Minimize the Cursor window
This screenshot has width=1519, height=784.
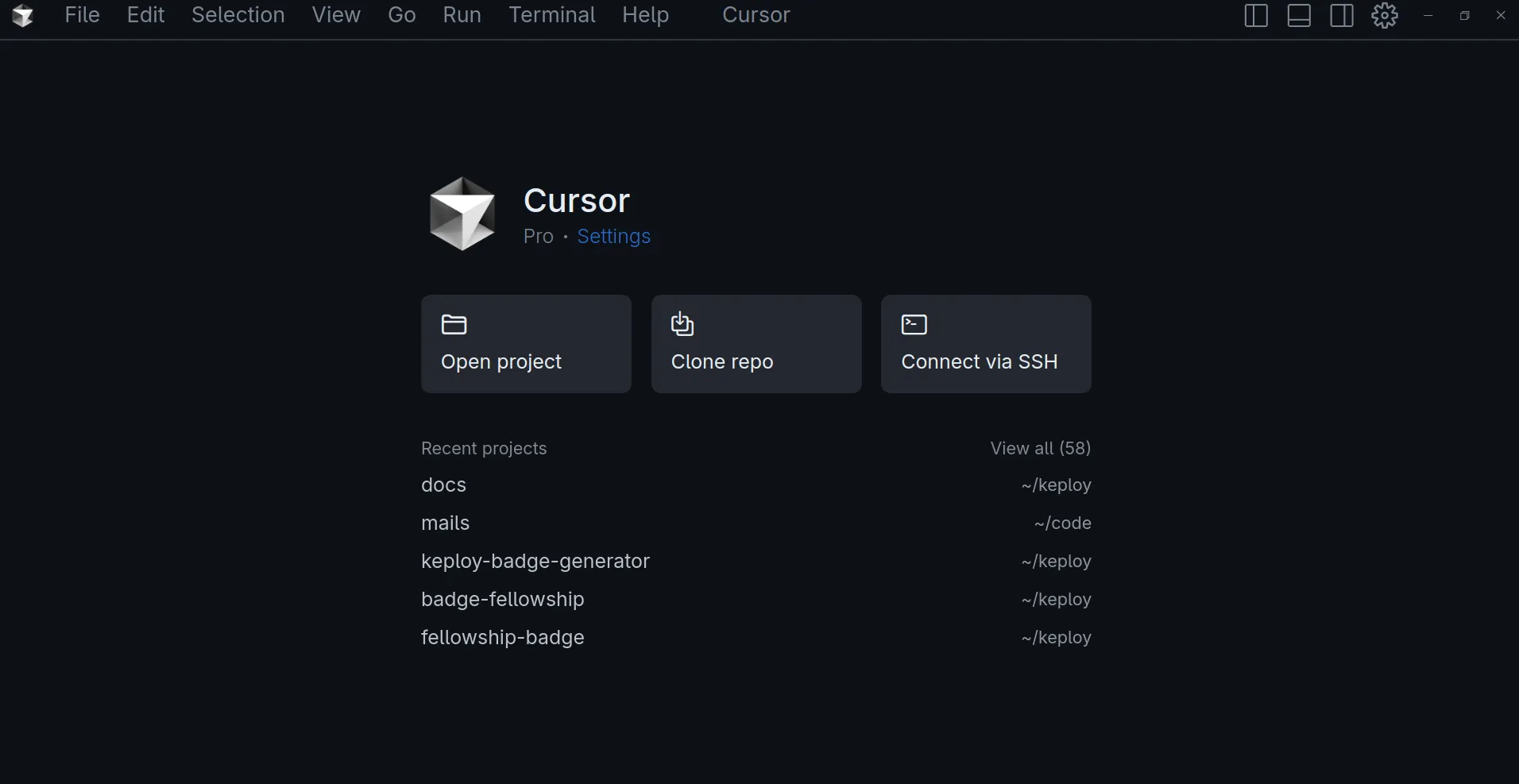point(1428,15)
